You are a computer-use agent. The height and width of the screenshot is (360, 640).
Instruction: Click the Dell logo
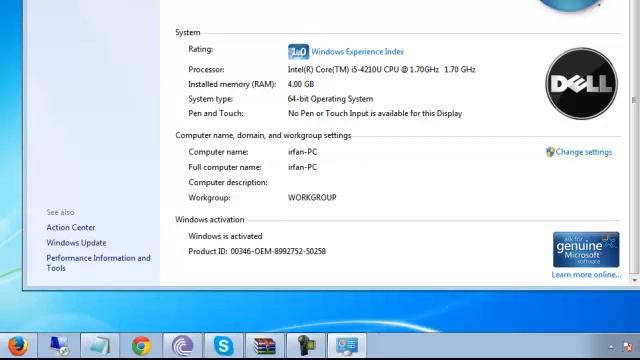(x=581, y=84)
